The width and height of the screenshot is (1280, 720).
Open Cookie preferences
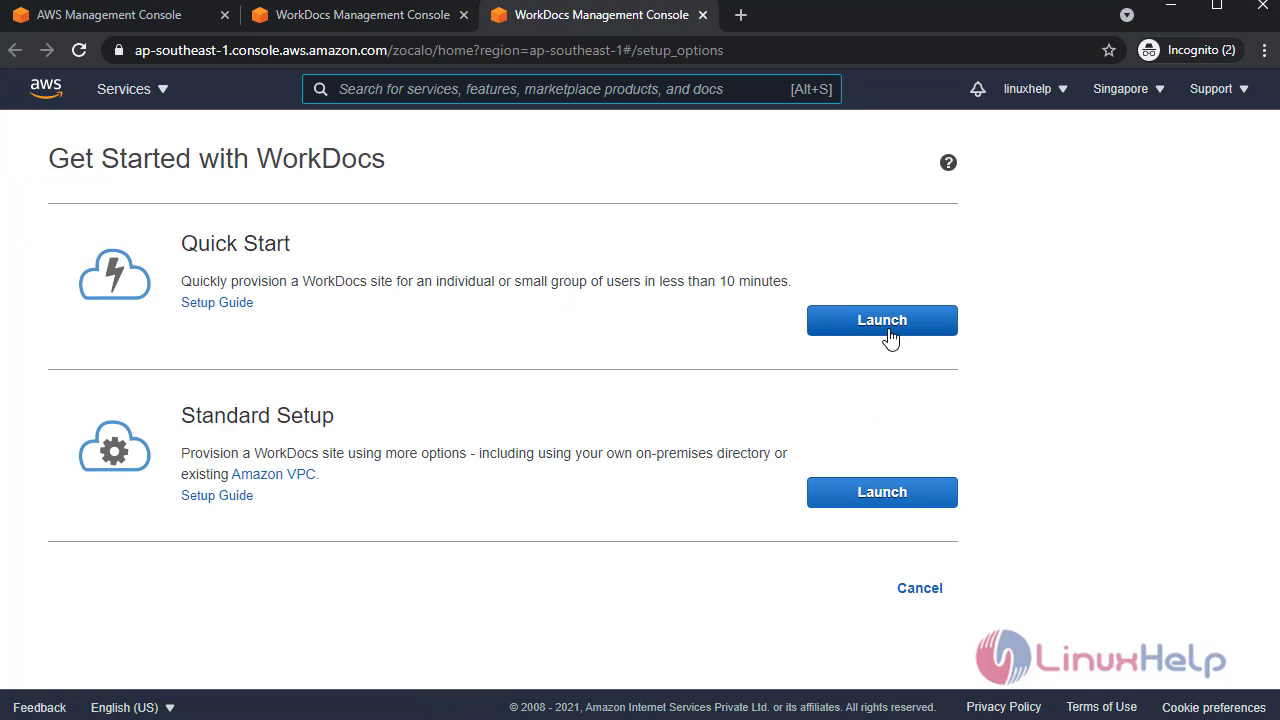(1214, 707)
